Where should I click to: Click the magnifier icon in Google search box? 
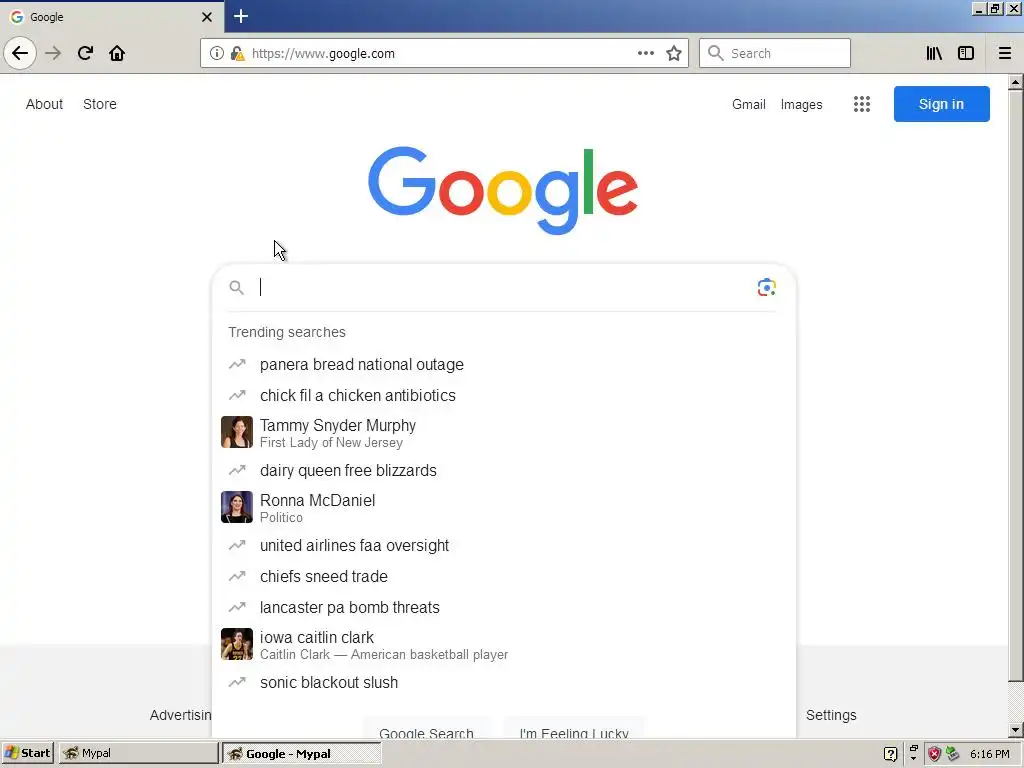[236, 287]
